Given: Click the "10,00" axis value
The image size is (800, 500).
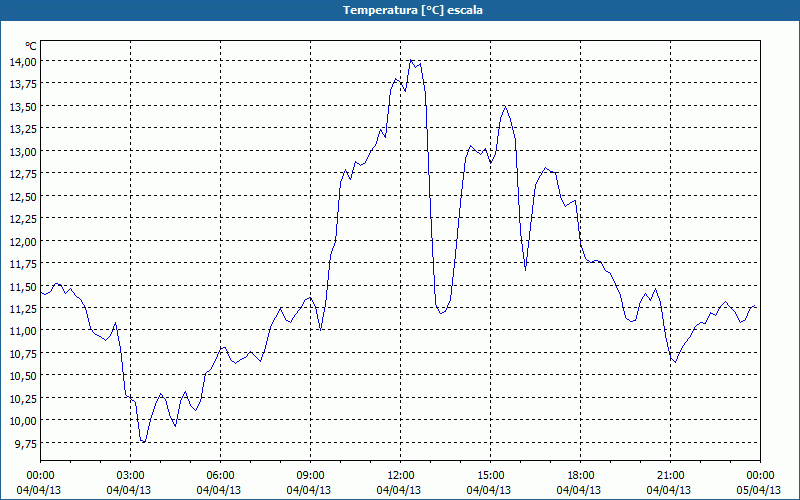Looking at the screenshot, I should point(23,420).
